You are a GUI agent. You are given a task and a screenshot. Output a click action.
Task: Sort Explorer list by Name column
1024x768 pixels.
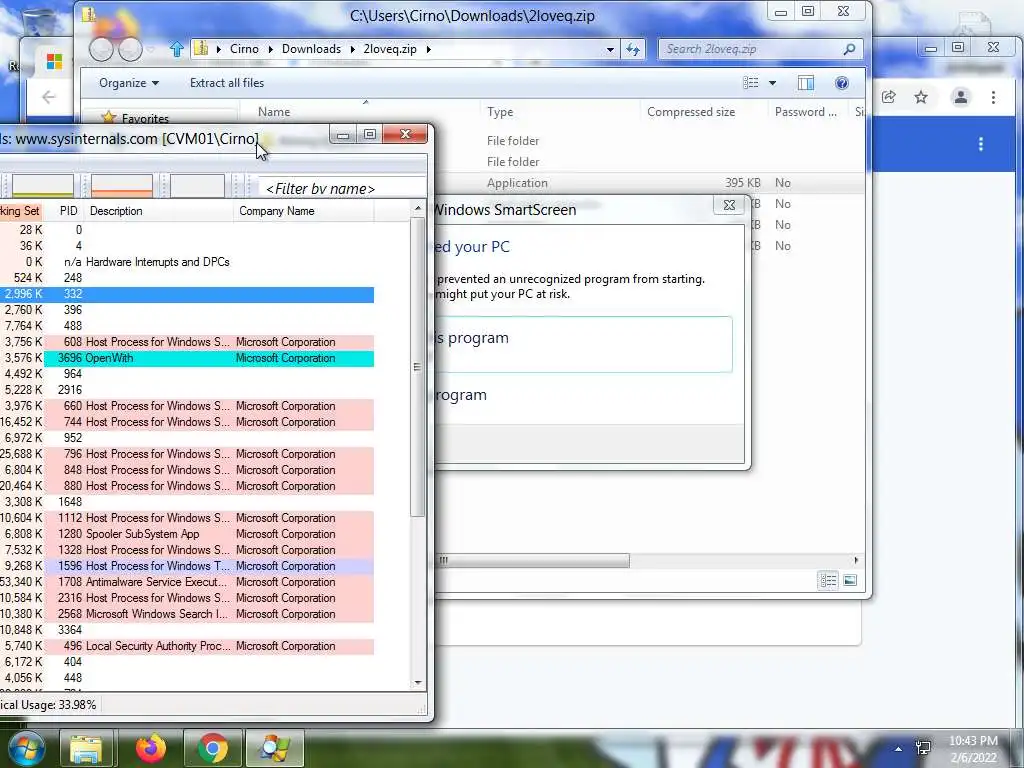coord(274,112)
